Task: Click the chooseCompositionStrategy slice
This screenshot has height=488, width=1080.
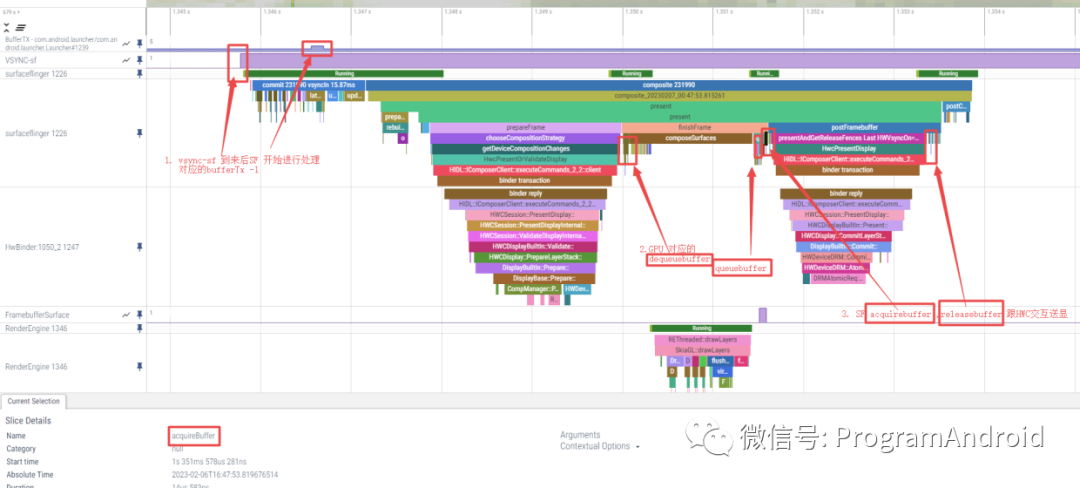Action: pos(526,138)
